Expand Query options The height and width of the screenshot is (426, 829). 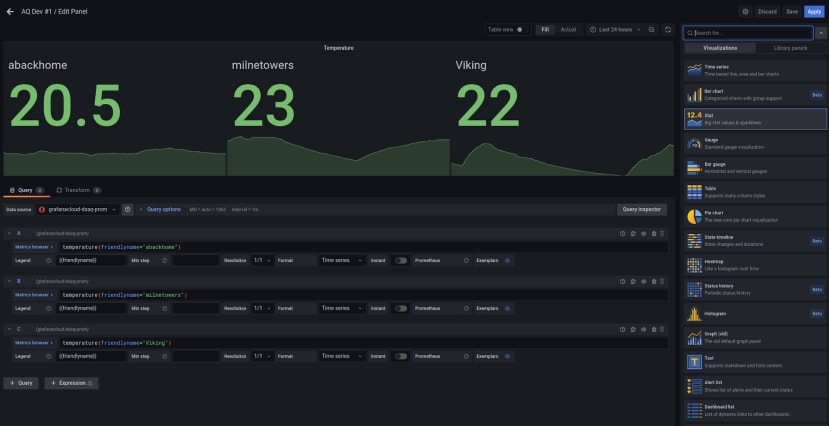pyautogui.click(x=163, y=209)
